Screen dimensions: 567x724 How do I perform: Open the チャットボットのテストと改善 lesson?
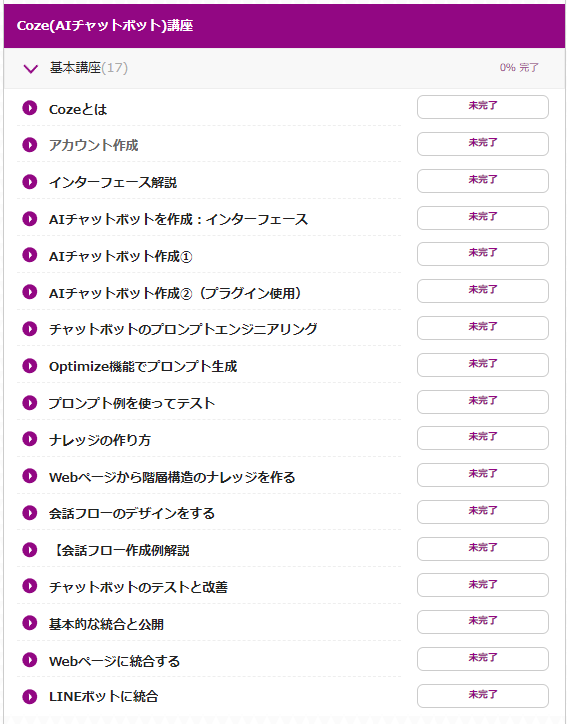pos(138,587)
